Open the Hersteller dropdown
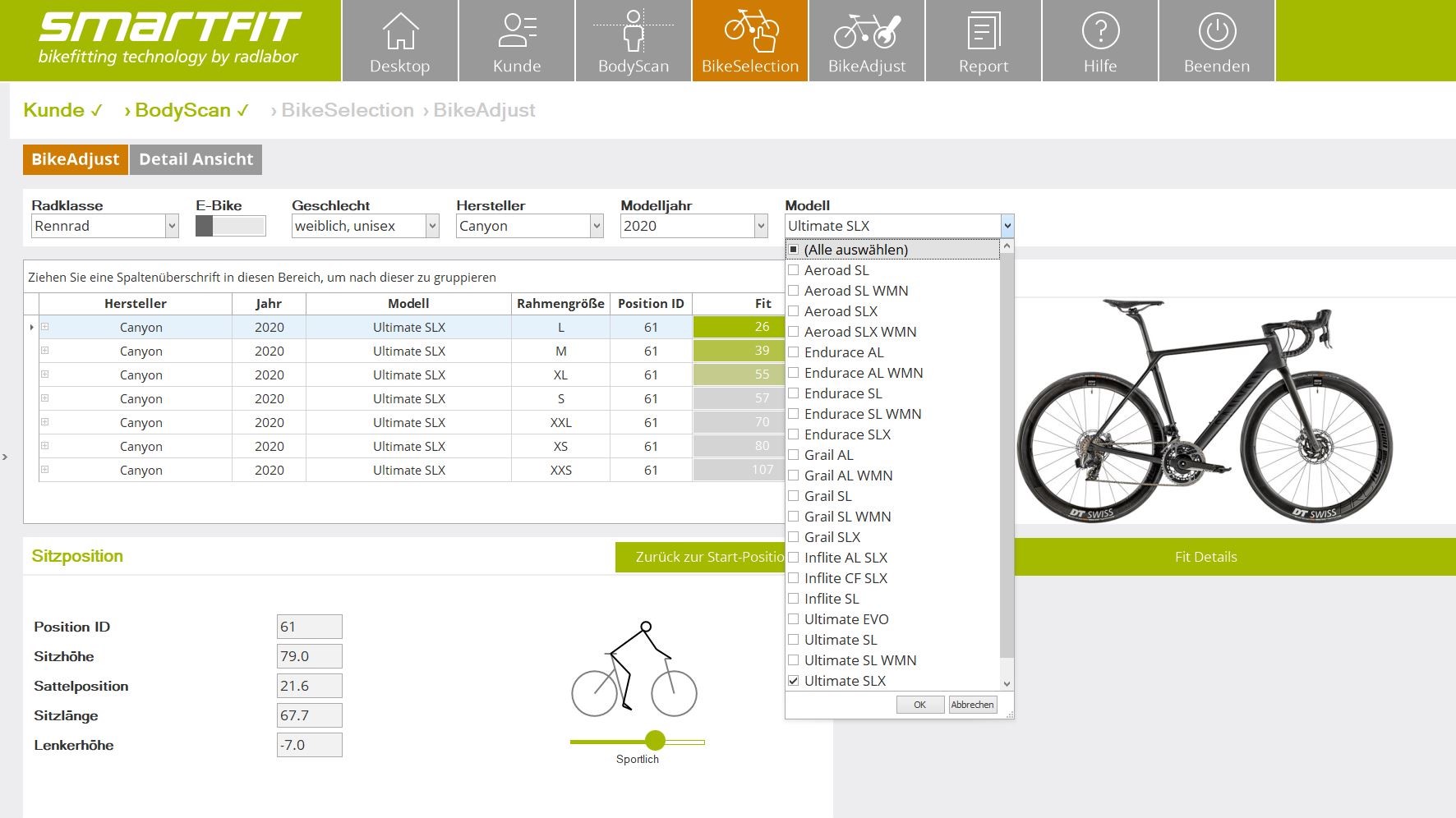The image size is (1456, 818). pyautogui.click(x=597, y=226)
